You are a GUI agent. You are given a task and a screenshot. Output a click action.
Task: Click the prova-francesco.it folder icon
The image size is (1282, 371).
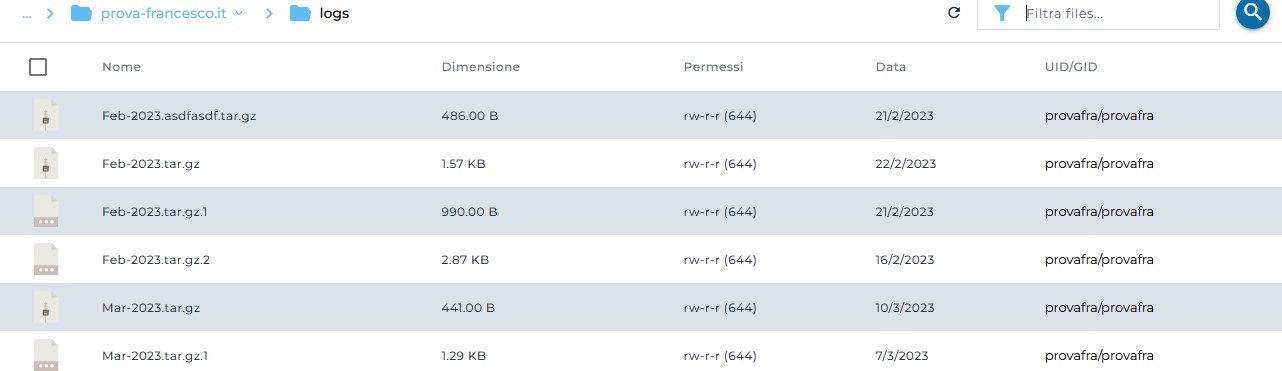tap(81, 13)
